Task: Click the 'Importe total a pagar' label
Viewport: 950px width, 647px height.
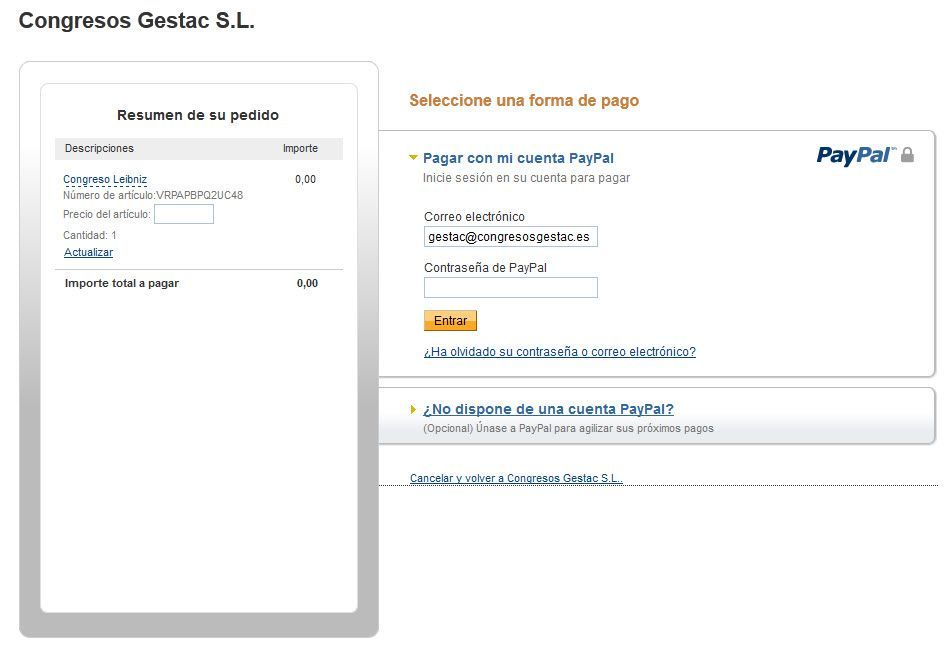Action: pyautogui.click(x=122, y=283)
